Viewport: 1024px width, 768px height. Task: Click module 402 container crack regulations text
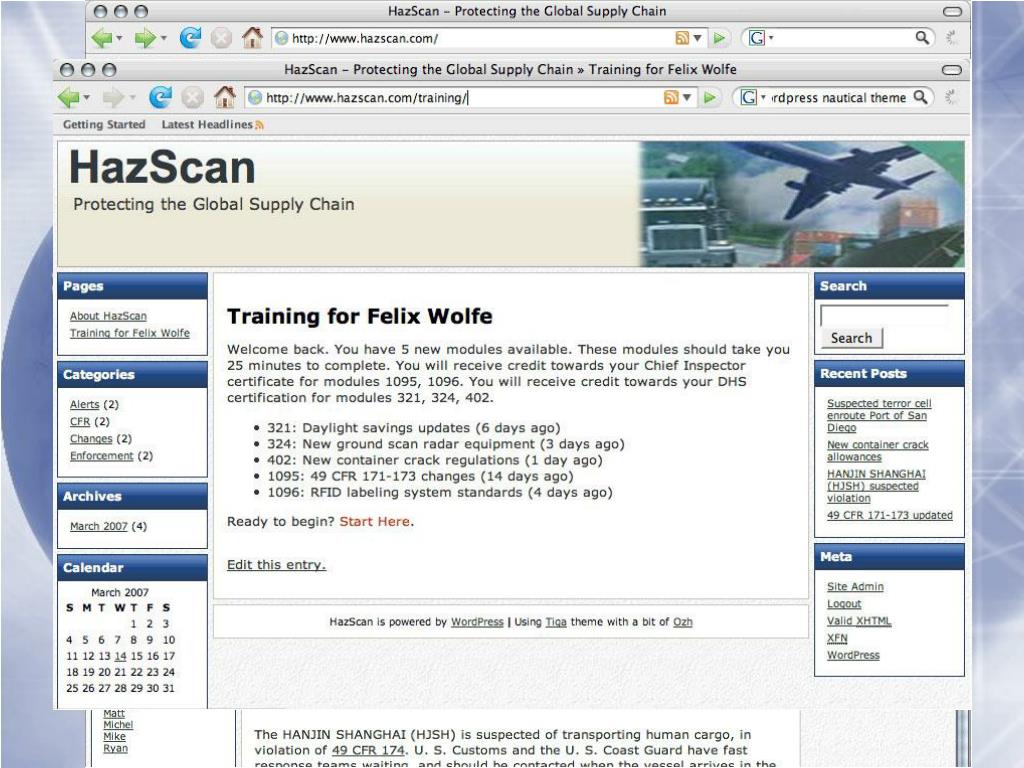(x=434, y=460)
